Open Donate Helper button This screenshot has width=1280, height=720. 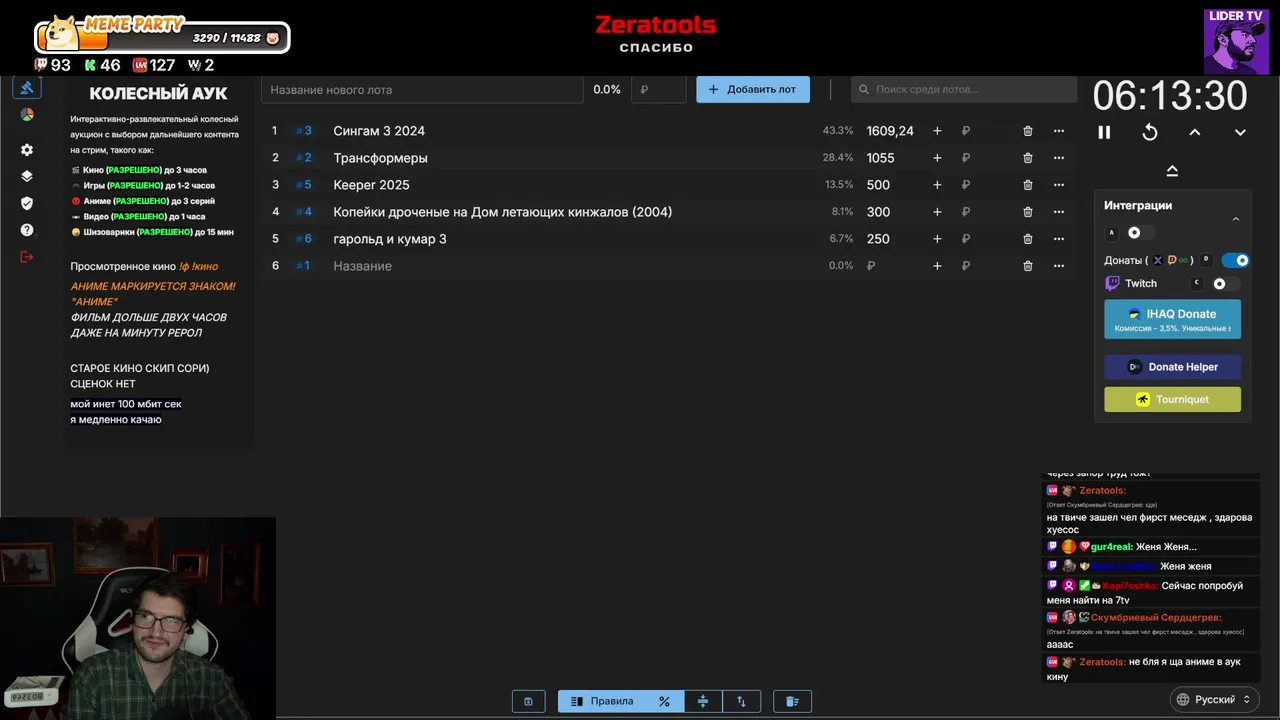pos(1172,367)
